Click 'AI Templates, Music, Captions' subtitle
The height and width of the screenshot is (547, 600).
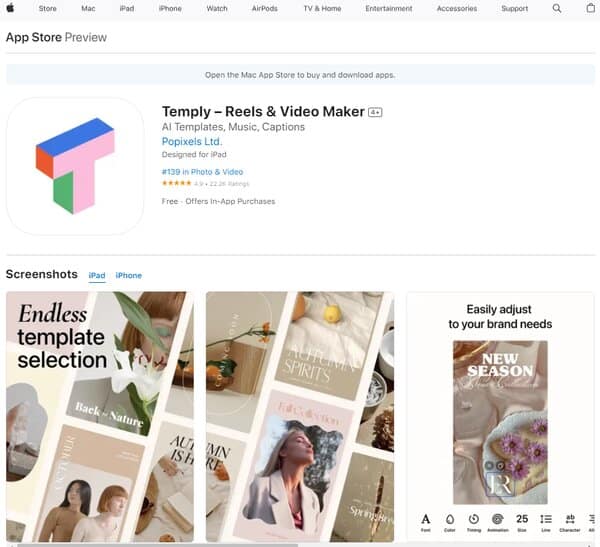point(233,127)
